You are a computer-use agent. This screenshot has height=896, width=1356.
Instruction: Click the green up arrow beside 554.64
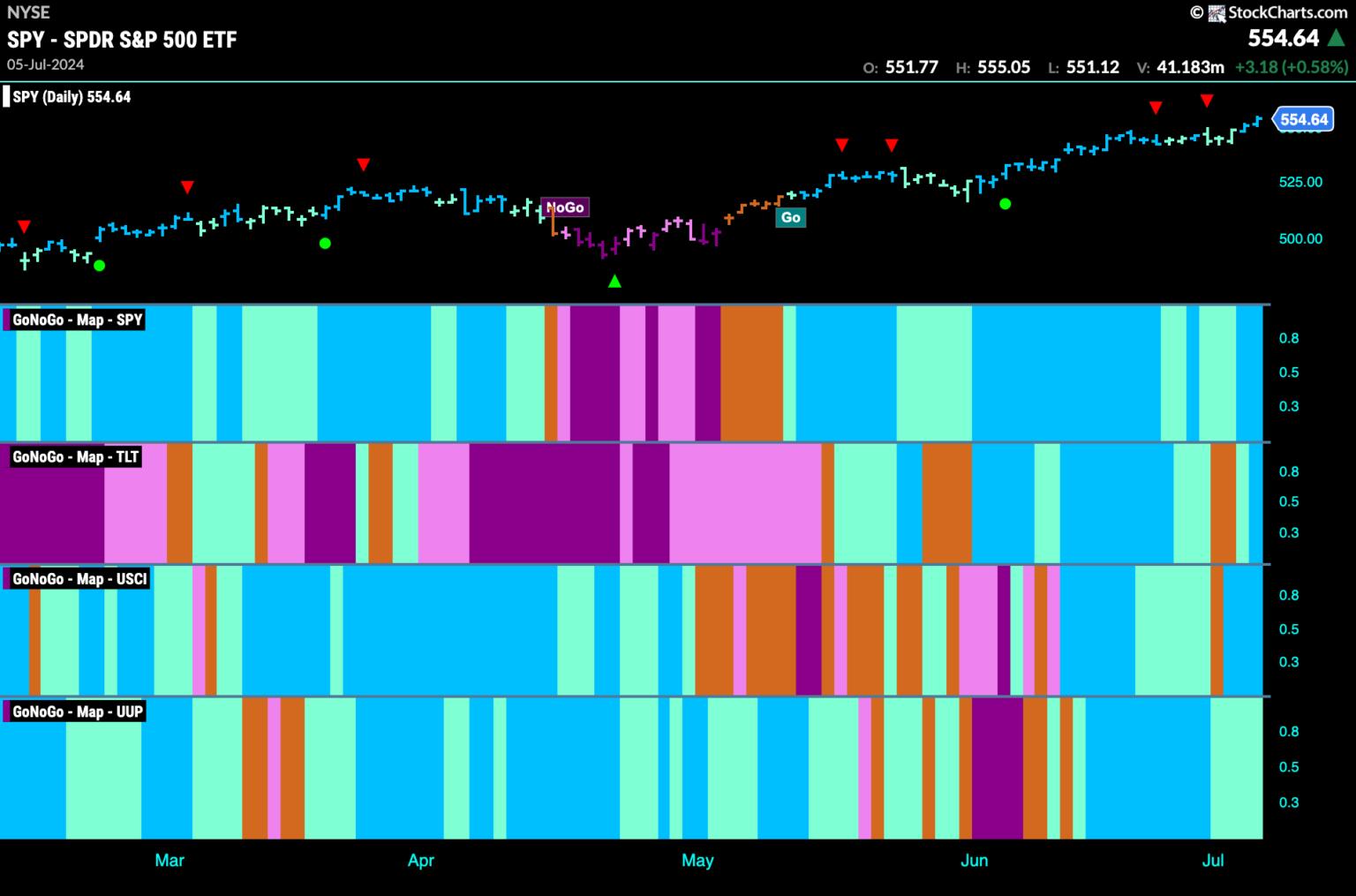point(1337,38)
